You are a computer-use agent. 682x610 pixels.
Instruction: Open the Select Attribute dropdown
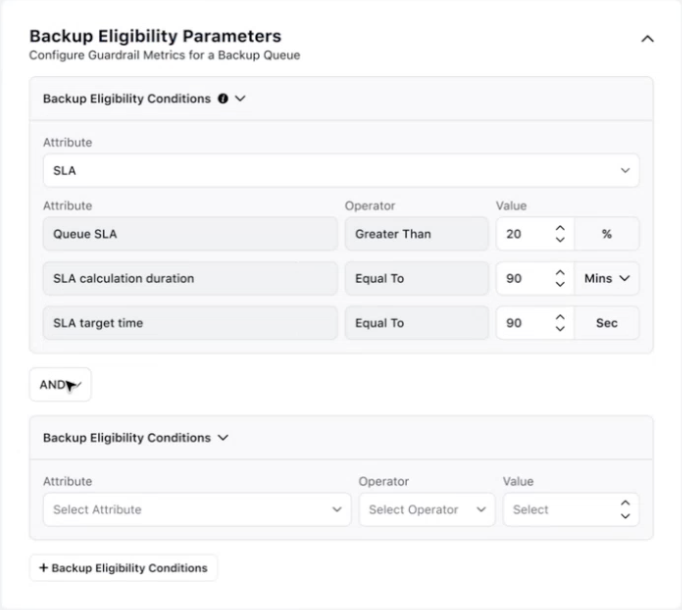point(197,509)
